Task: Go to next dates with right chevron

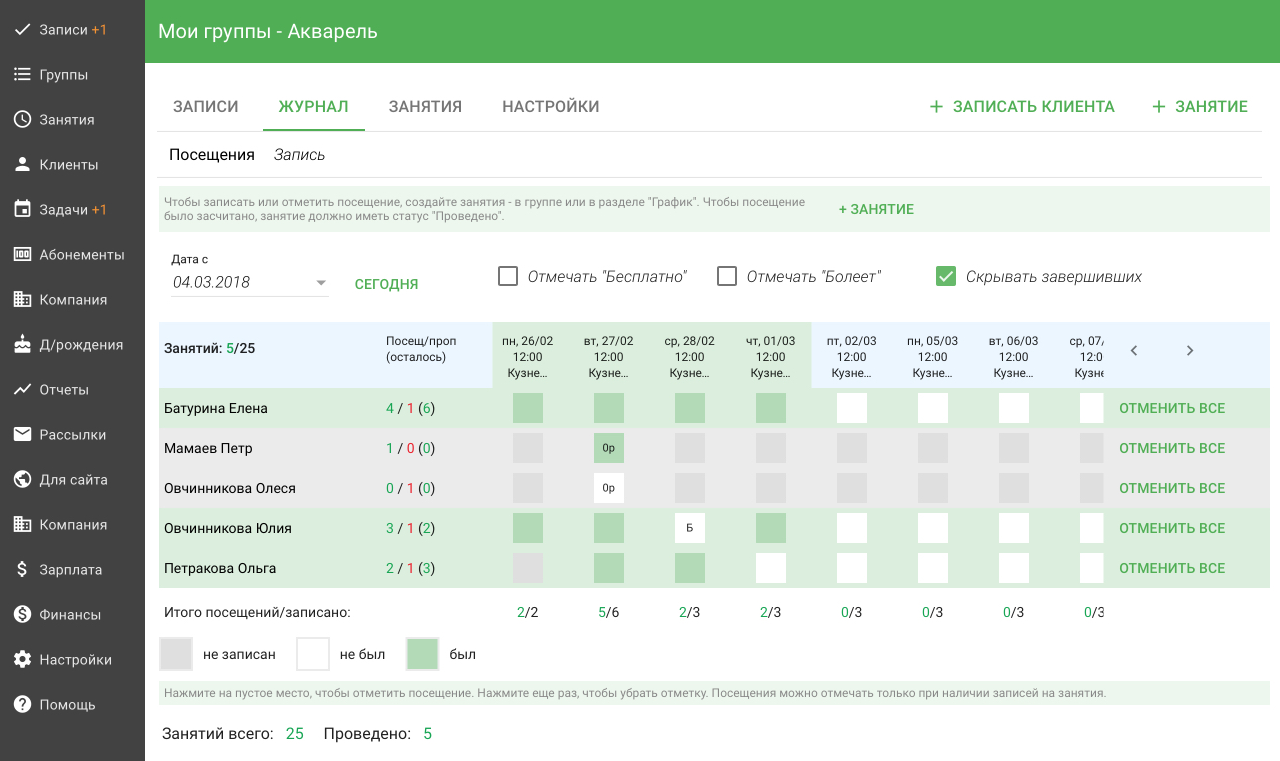Action: 1190,351
